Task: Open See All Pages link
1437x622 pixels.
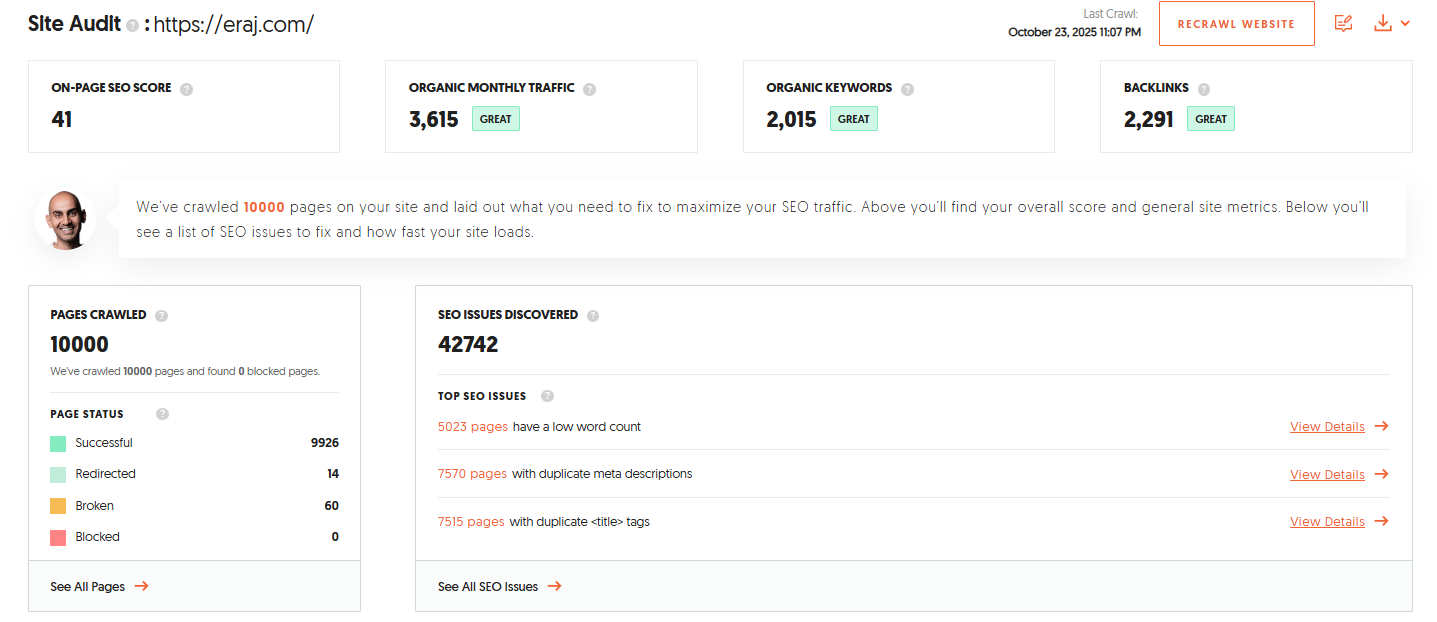Action: [99, 587]
